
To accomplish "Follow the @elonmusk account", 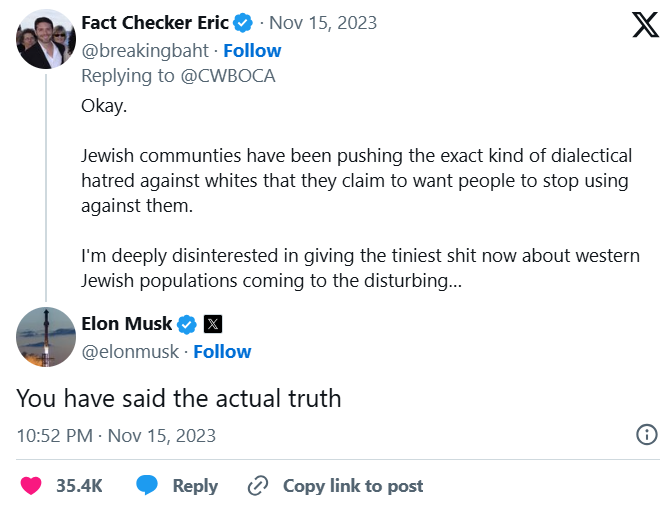I will coord(222,351).
